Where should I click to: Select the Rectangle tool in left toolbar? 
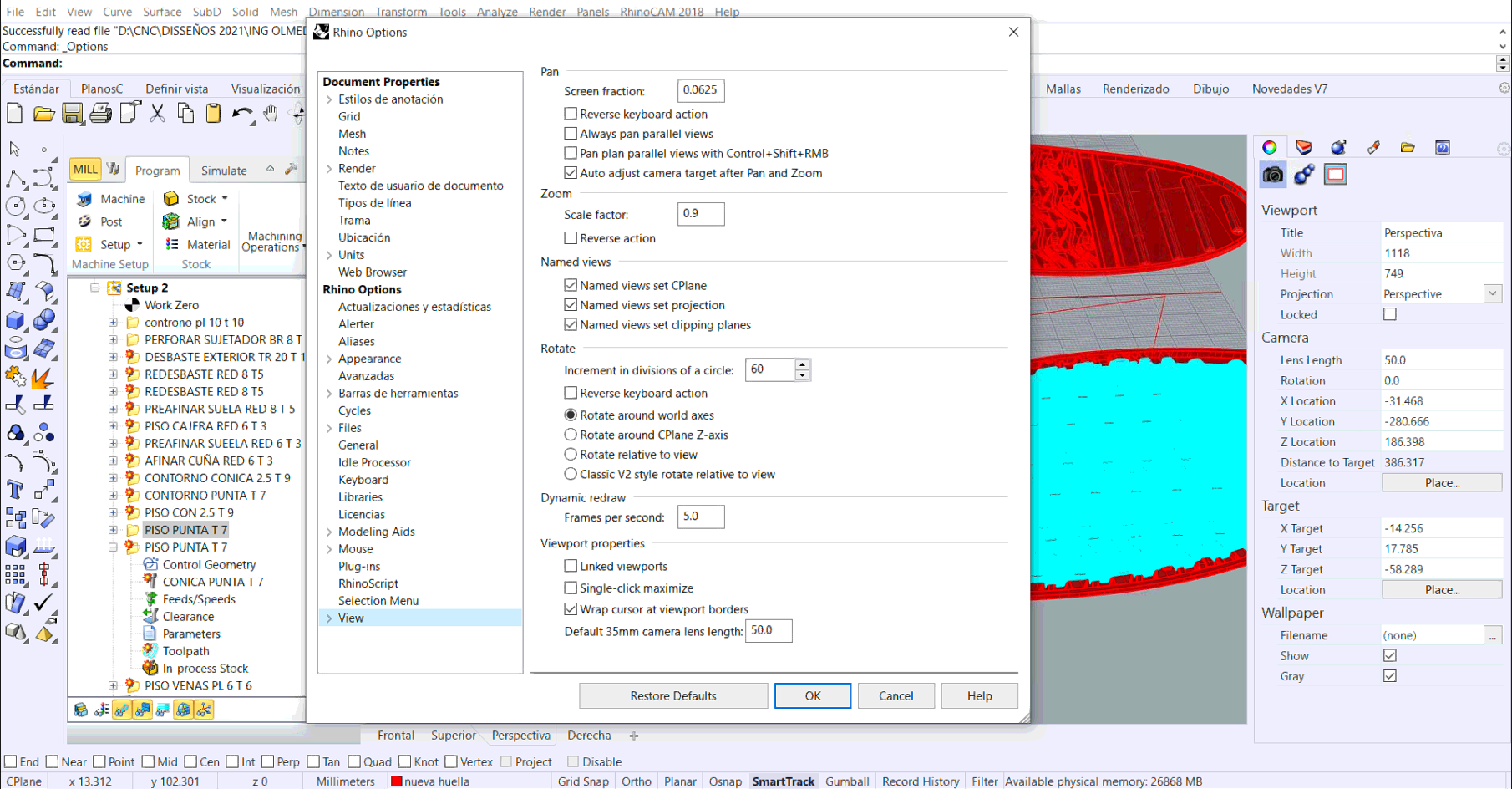pyautogui.click(x=44, y=234)
